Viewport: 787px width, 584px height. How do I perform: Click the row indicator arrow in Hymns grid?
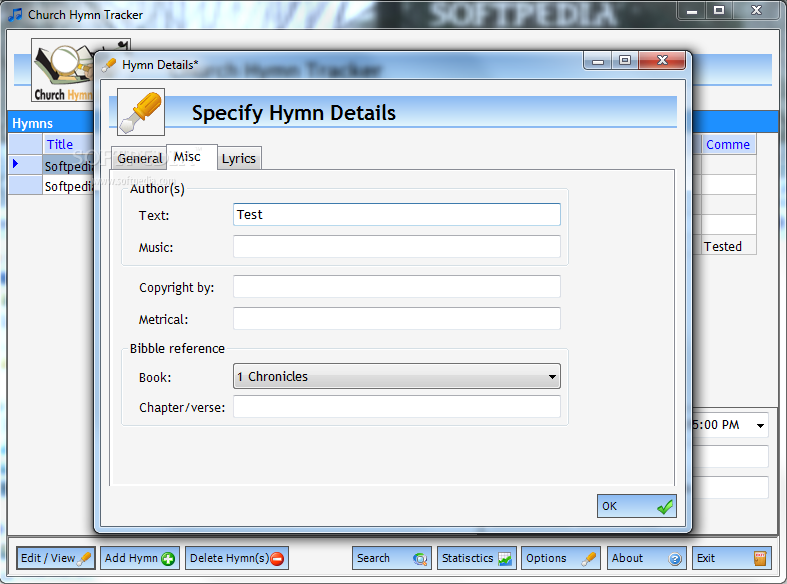click(16, 164)
